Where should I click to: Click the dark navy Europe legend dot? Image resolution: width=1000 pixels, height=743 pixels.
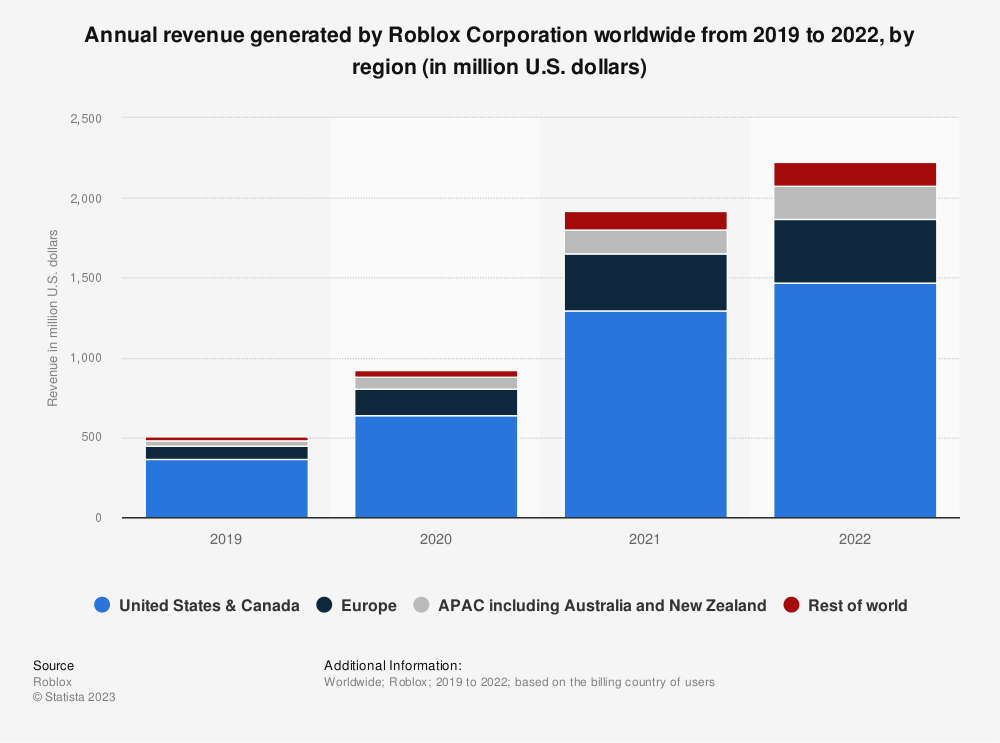click(x=324, y=605)
